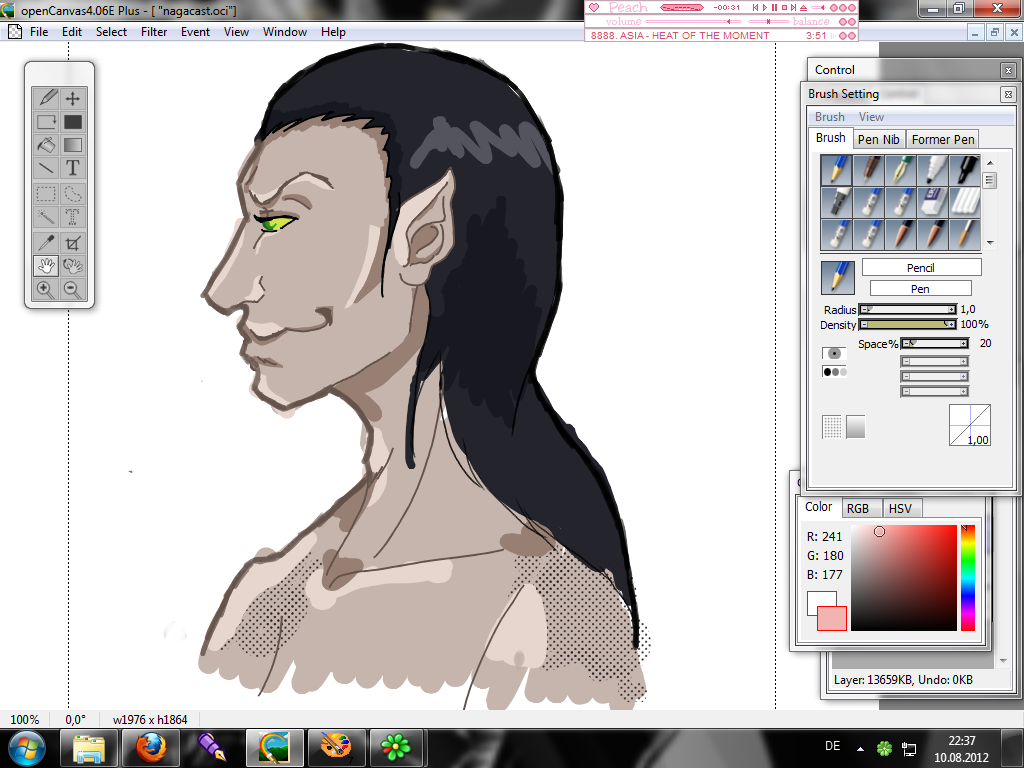Choose the white marker brush preset
This screenshot has width=1024, height=768.
933,170
